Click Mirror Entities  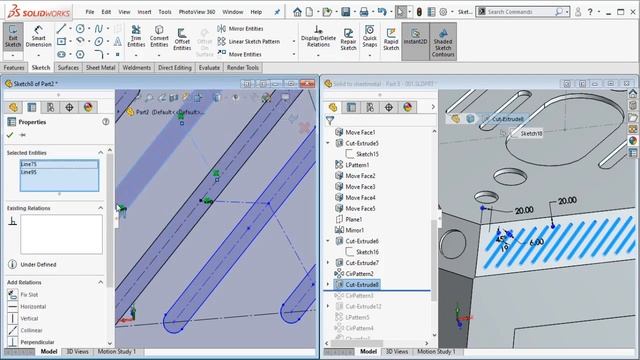coord(240,29)
